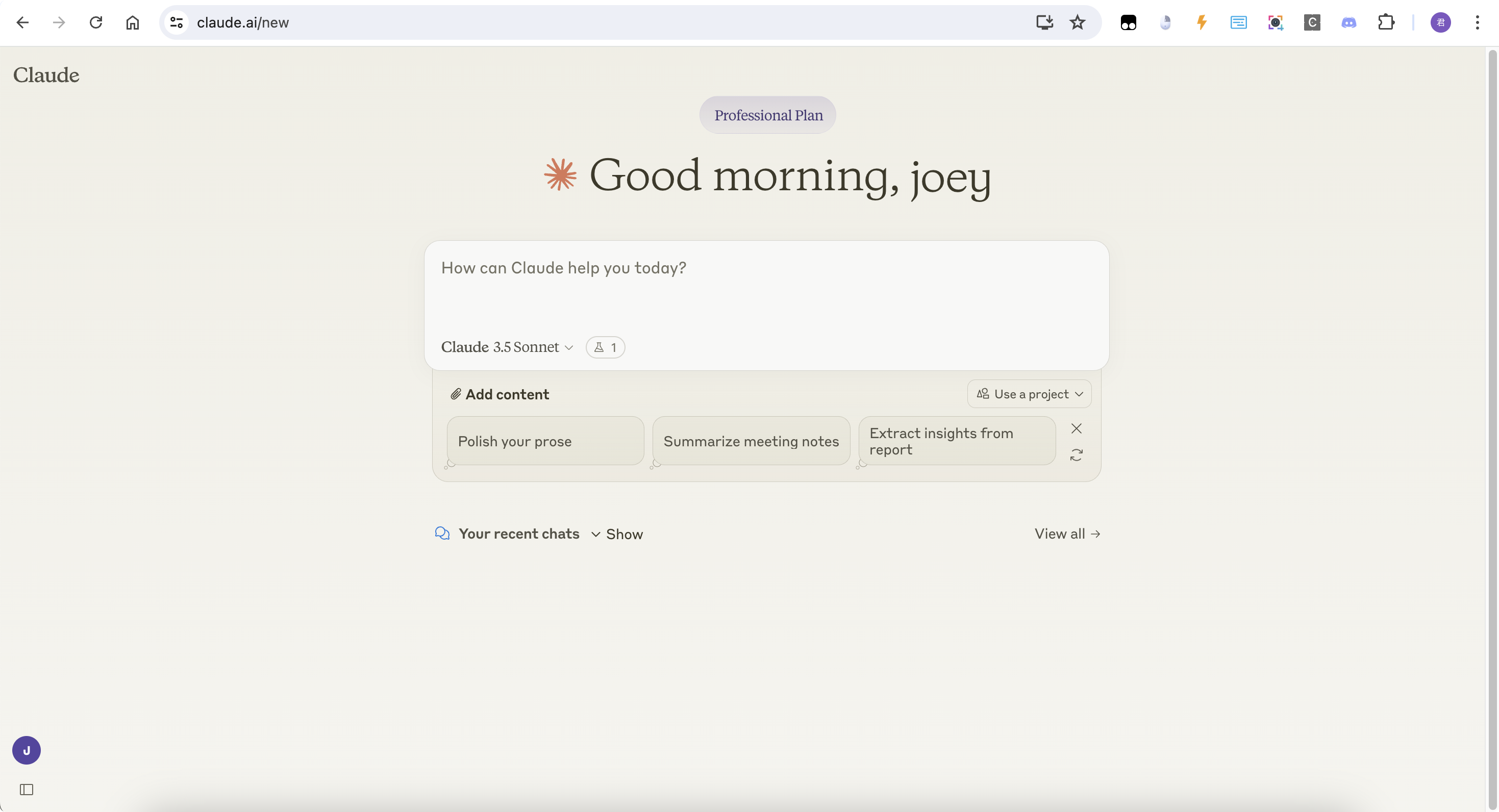The width and height of the screenshot is (1499, 812).
Task: Click the View all chats link
Action: (1067, 534)
